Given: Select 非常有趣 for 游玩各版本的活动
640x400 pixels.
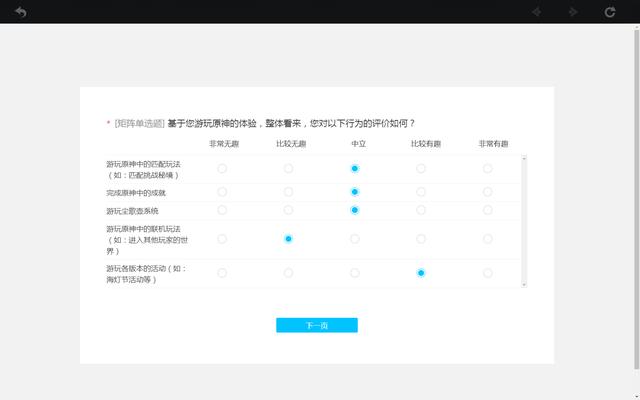Looking at the screenshot, I should 487,273.
